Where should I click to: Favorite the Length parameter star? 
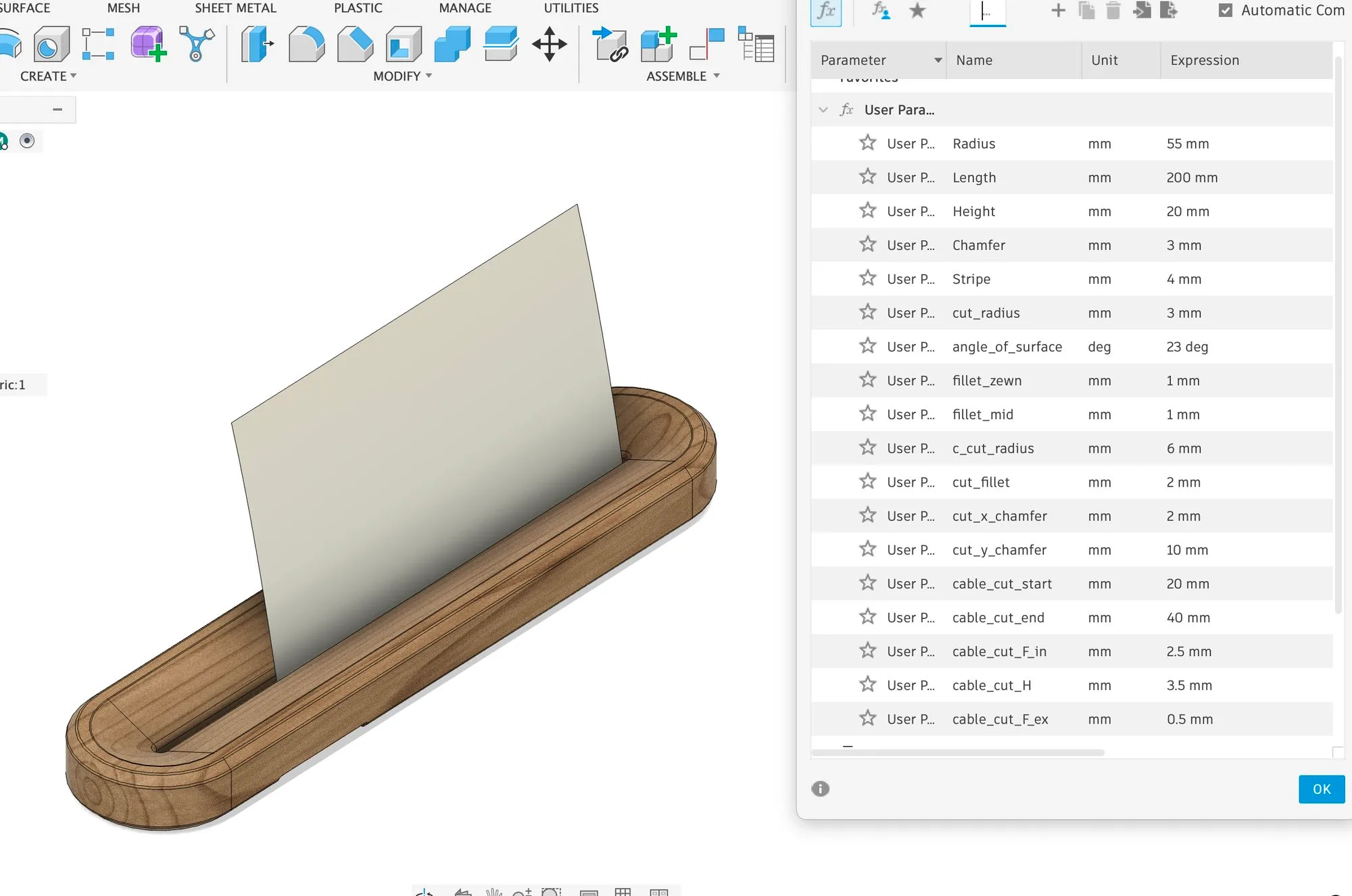point(868,176)
